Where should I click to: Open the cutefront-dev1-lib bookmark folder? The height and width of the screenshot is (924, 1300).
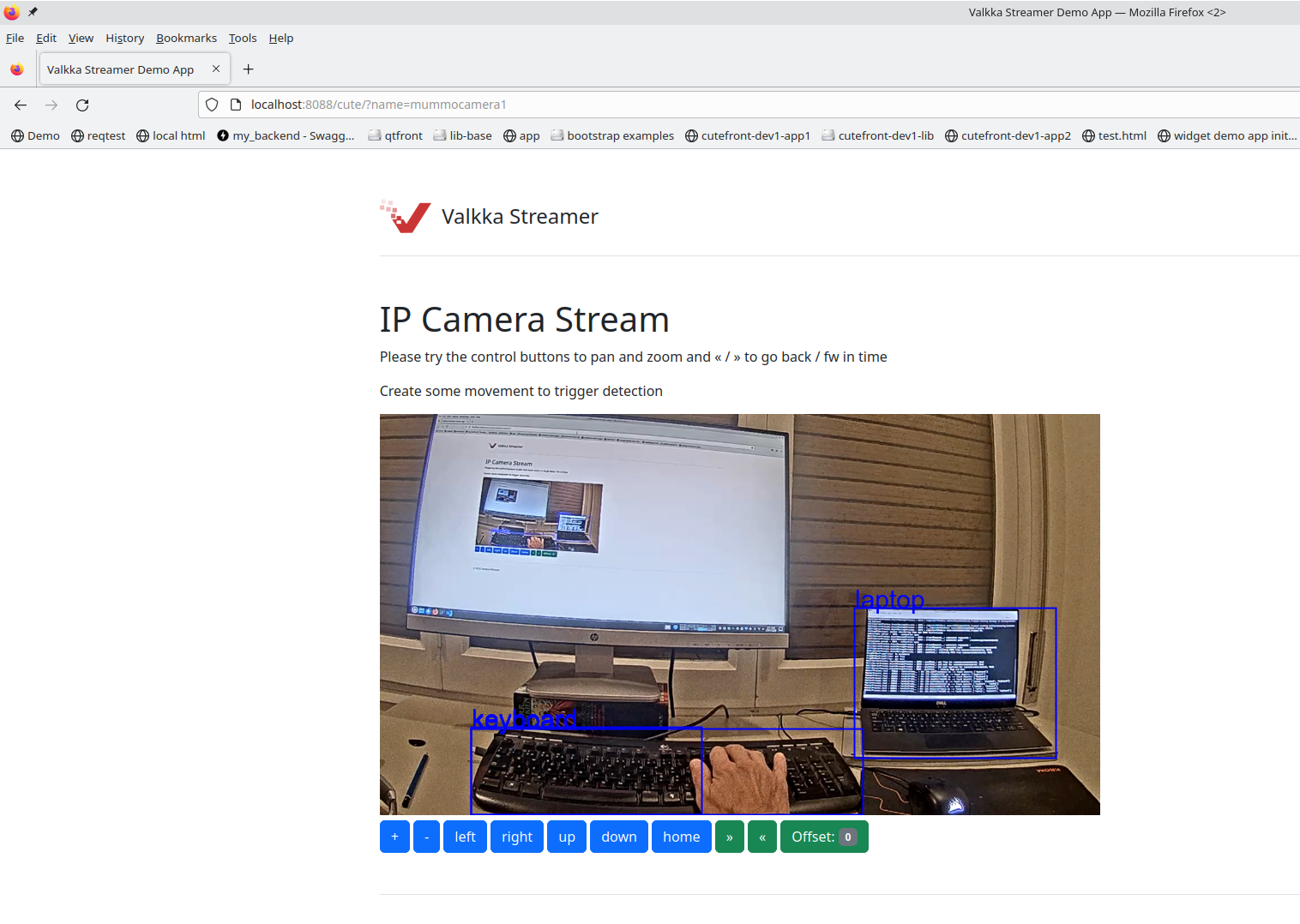(x=878, y=135)
